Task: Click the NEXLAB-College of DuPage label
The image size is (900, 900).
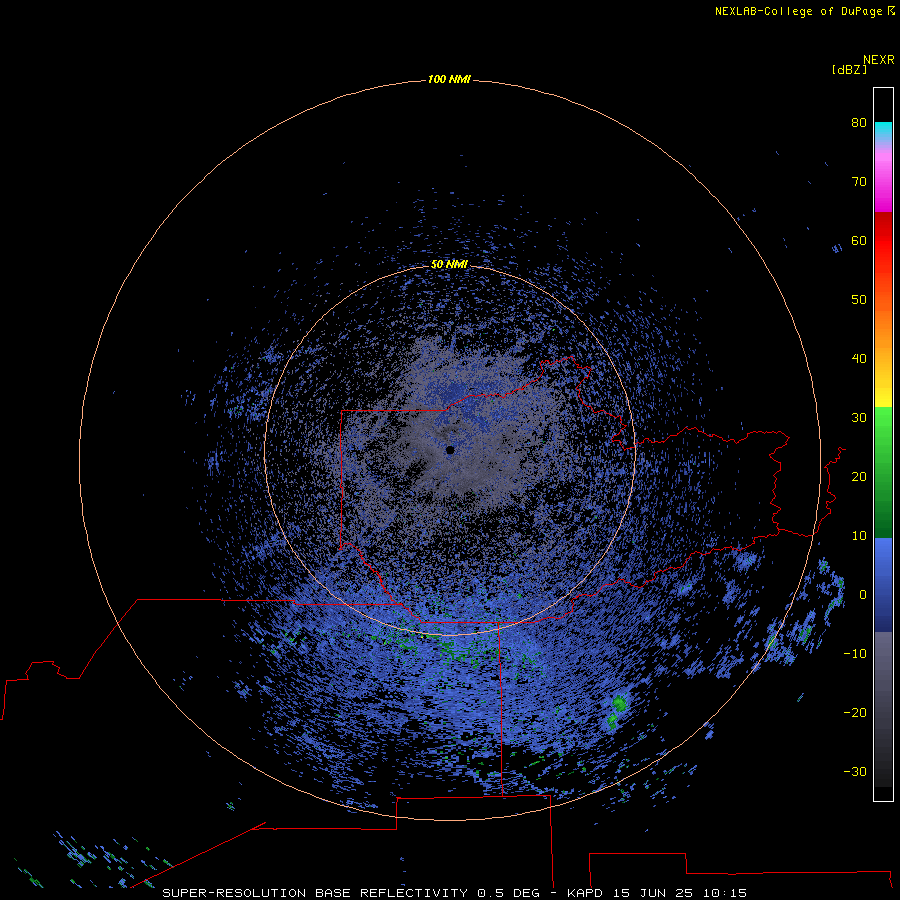Action: click(804, 11)
